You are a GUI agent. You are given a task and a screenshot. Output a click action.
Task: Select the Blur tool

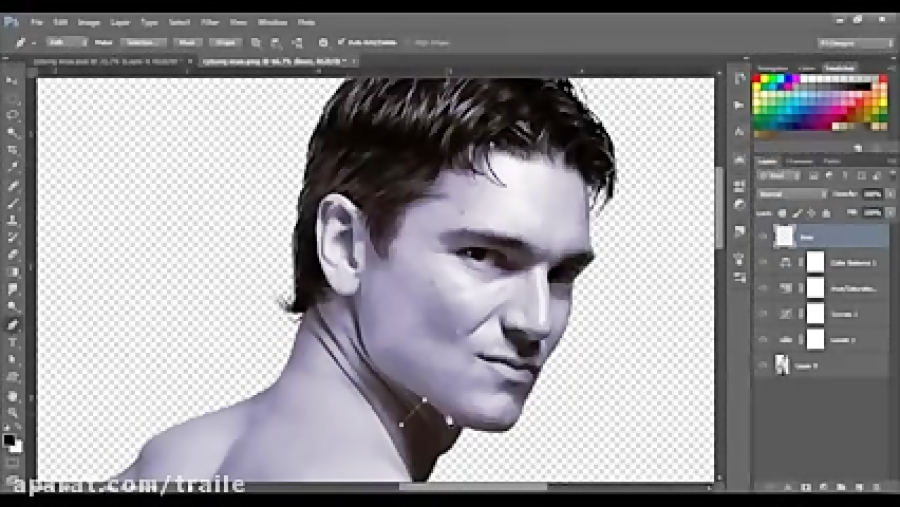[x=12, y=289]
